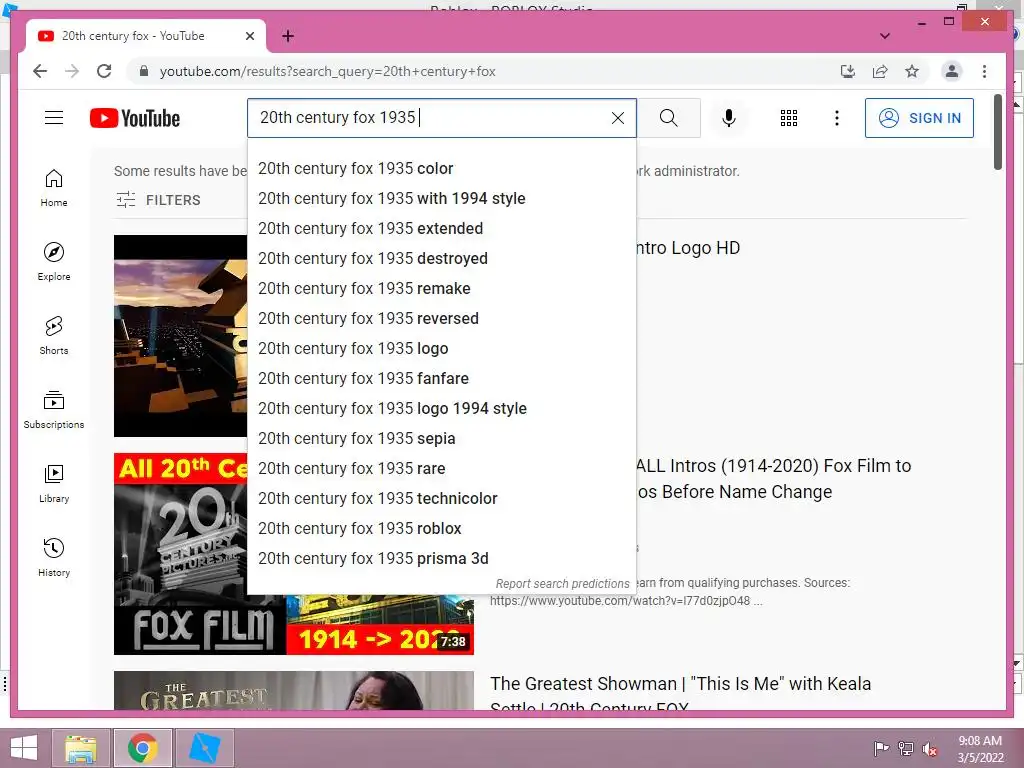Screen dimensions: 1024x768
Task: Click the YouTube logo
Action: point(135,118)
